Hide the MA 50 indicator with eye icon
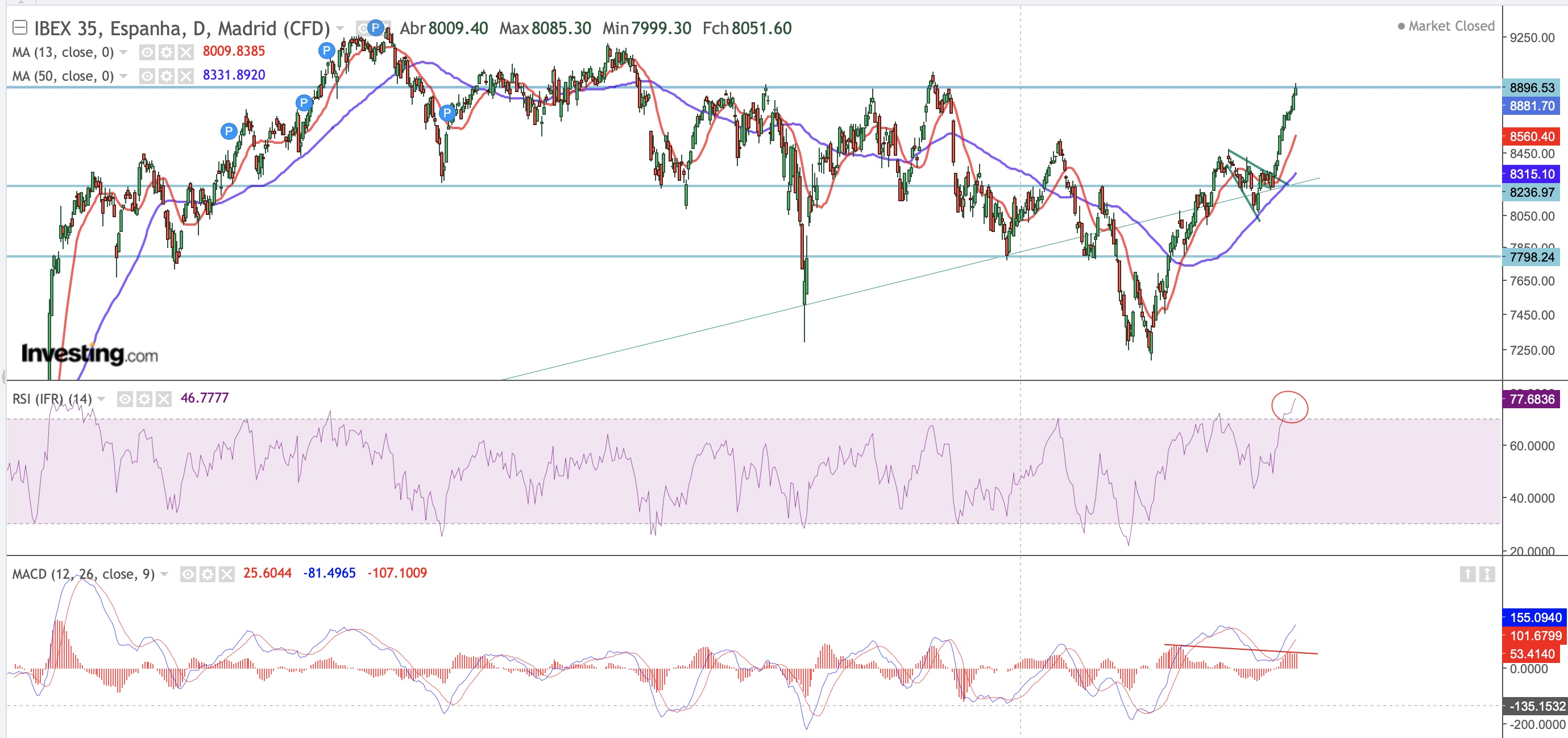Screen dimensions: 1568x738 147,76
